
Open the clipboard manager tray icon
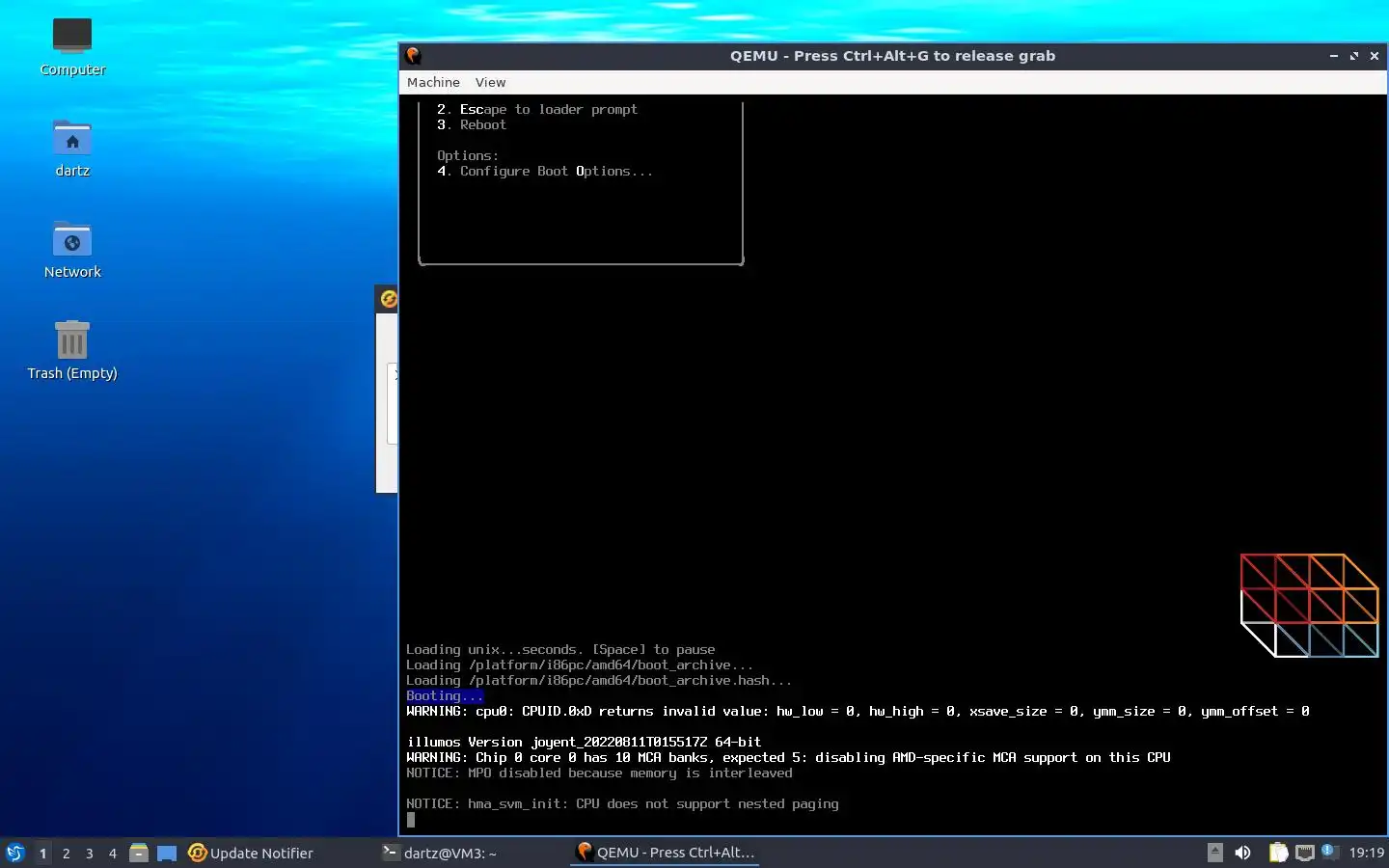1278,853
